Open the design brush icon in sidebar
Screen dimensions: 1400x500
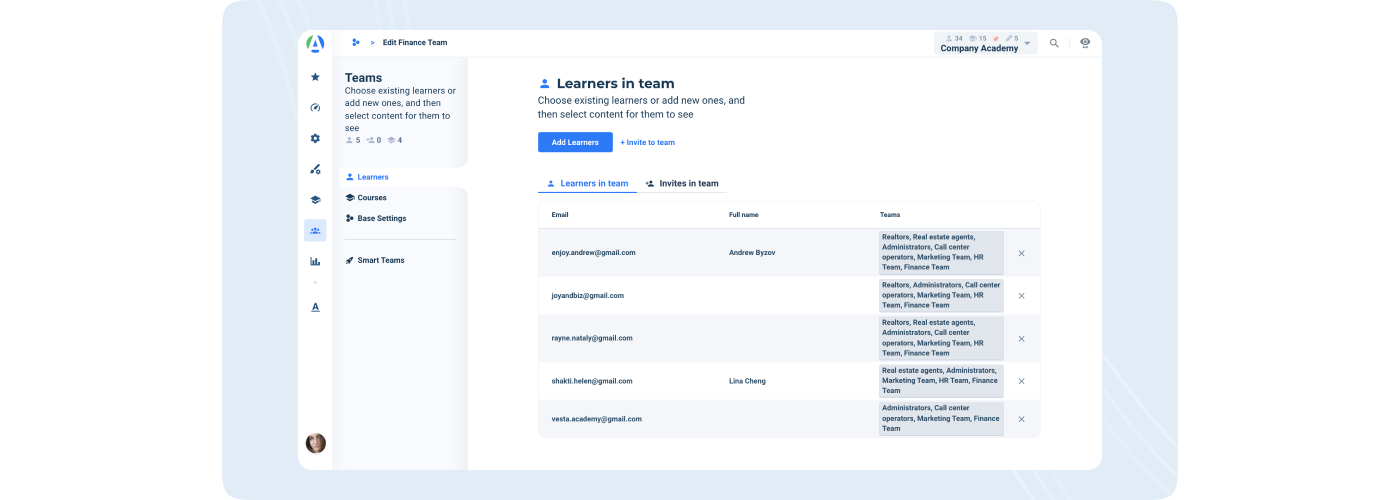click(315, 169)
